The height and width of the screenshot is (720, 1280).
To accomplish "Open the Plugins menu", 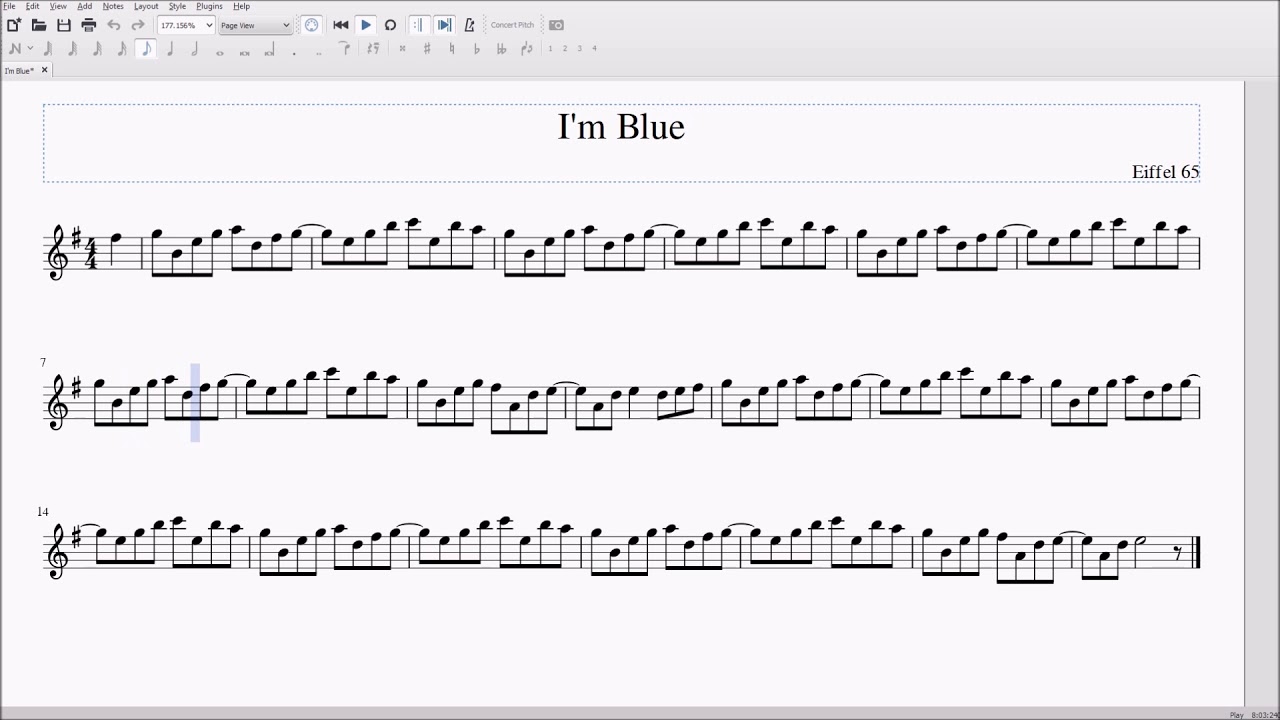I will point(209,6).
